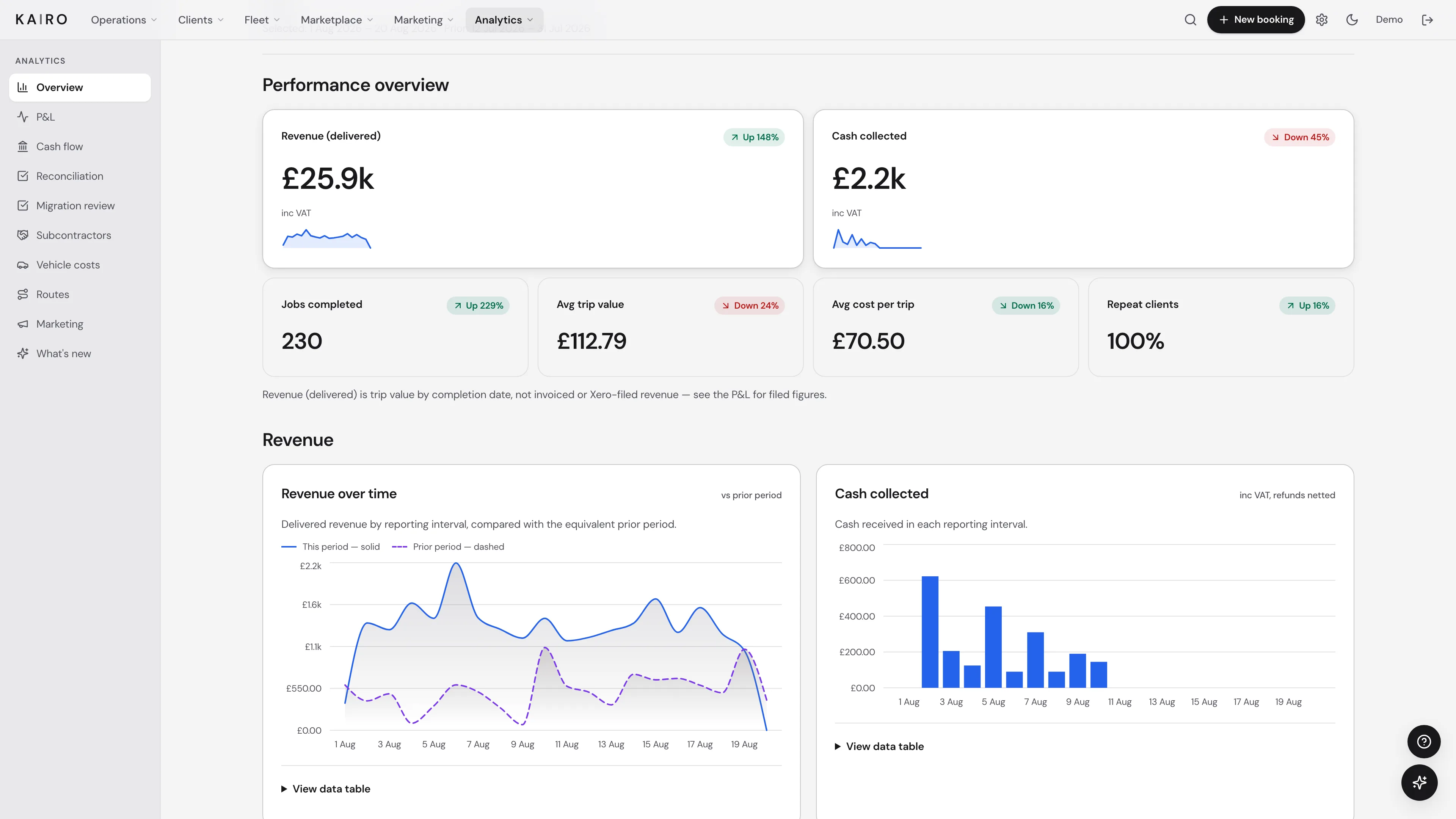The height and width of the screenshot is (819, 1456).
Task: Expand the Operations dropdown menu
Action: click(x=124, y=20)
